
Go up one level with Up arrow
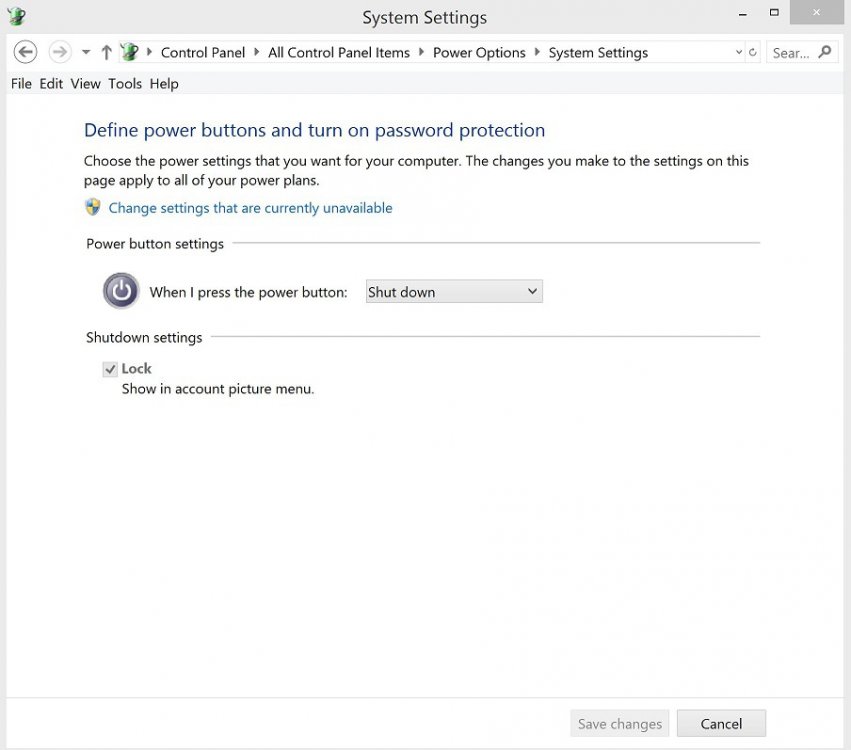106,52
